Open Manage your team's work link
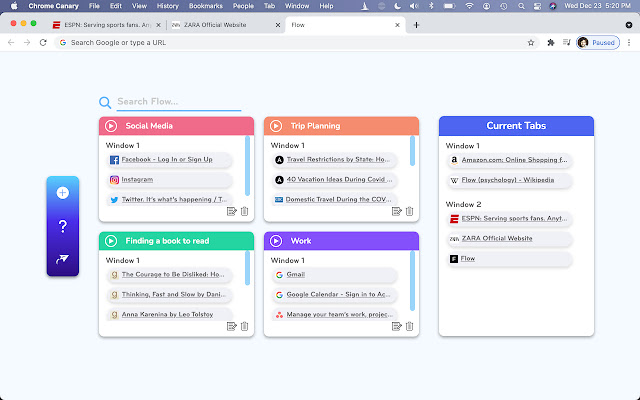This screenshot has width=640, height=400. tap(340, 314)
